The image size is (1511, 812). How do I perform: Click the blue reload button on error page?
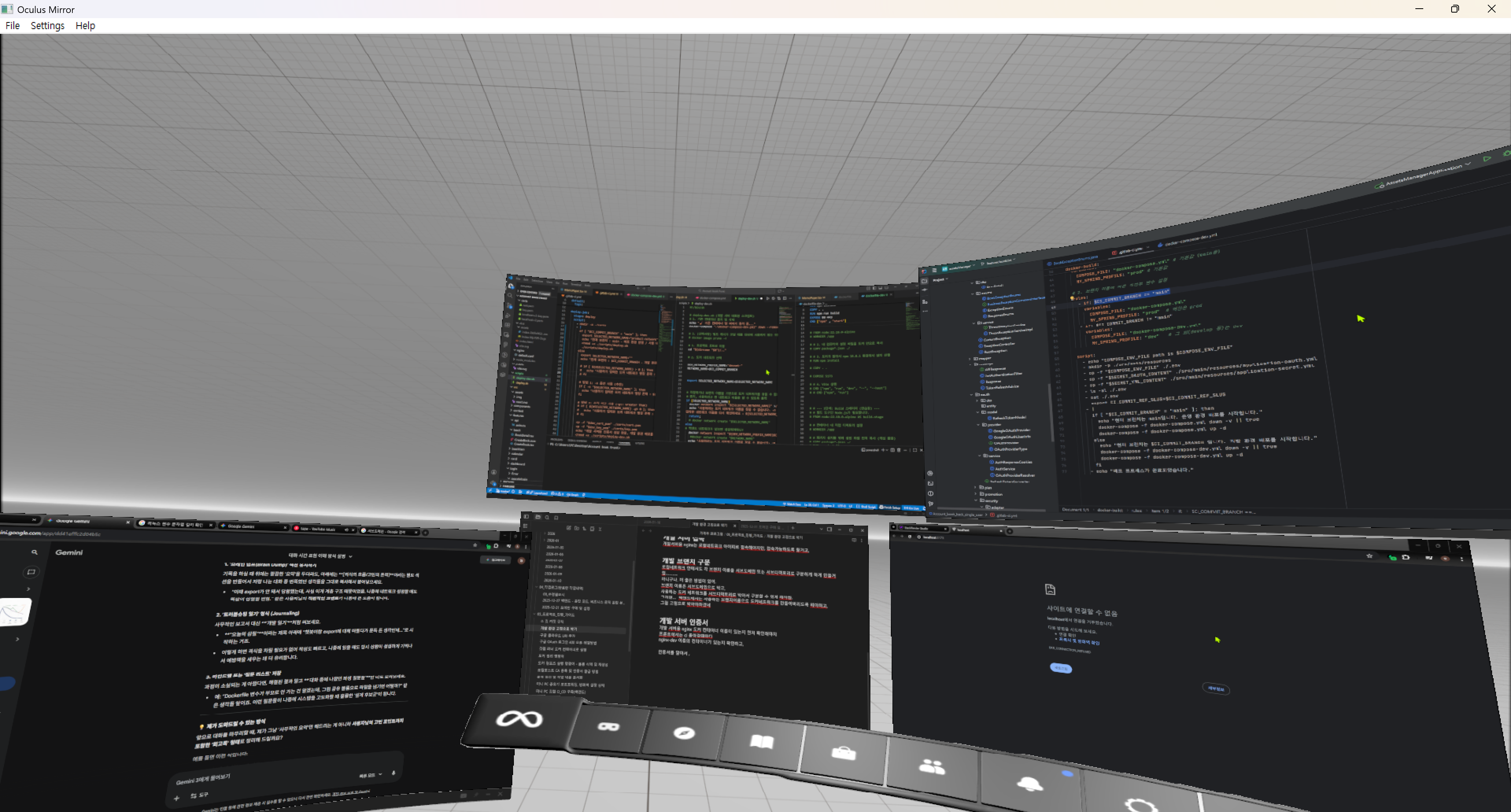1060,668
